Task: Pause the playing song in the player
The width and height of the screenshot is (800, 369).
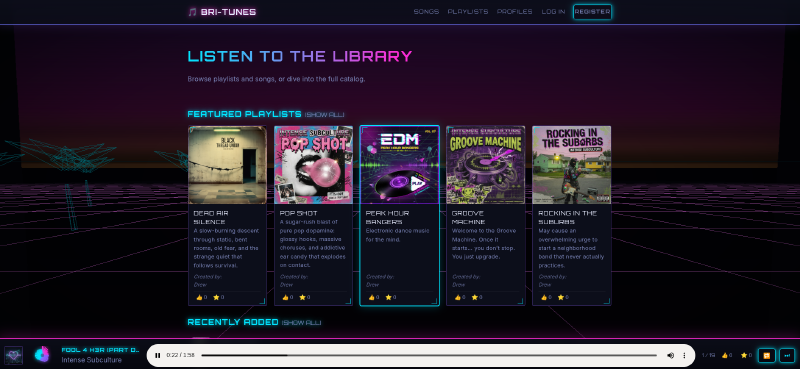Action: click(x=158, y=356)
